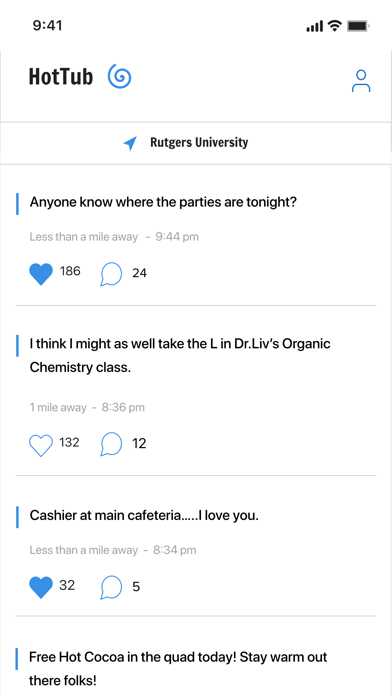Image resolution: width=392 pixels, height=696 pixels.
Task: Tap the 24 comments count
Action: (139, 273)
